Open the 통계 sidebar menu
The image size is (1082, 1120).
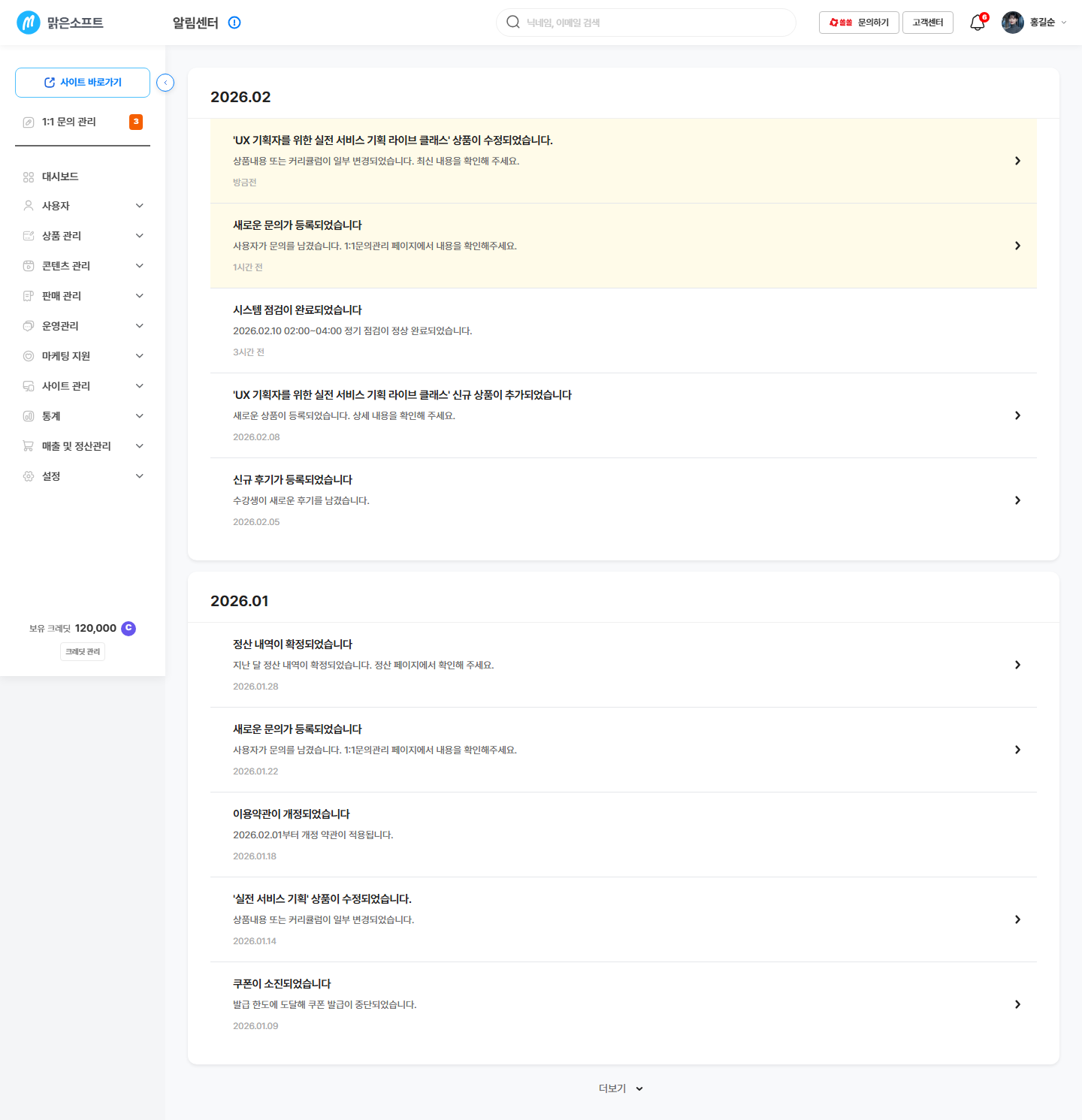(x=83, y=416)
